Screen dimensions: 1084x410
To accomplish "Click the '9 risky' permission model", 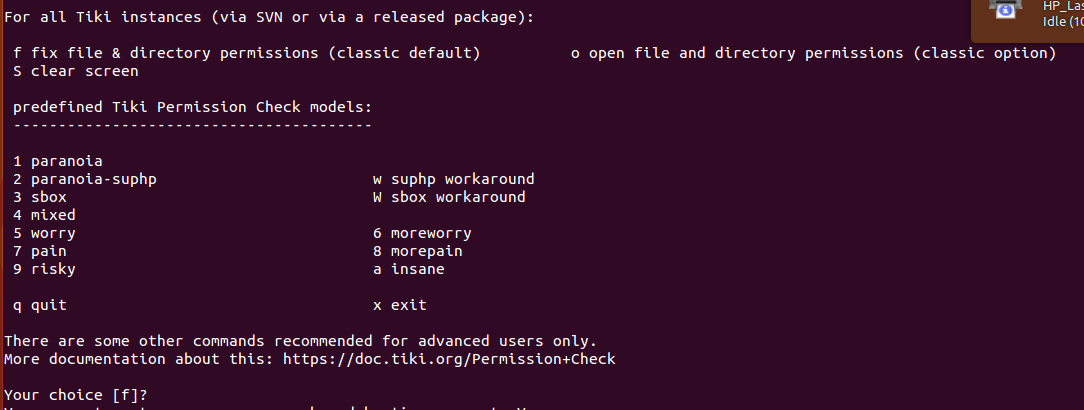I will [x=44, y=269].
